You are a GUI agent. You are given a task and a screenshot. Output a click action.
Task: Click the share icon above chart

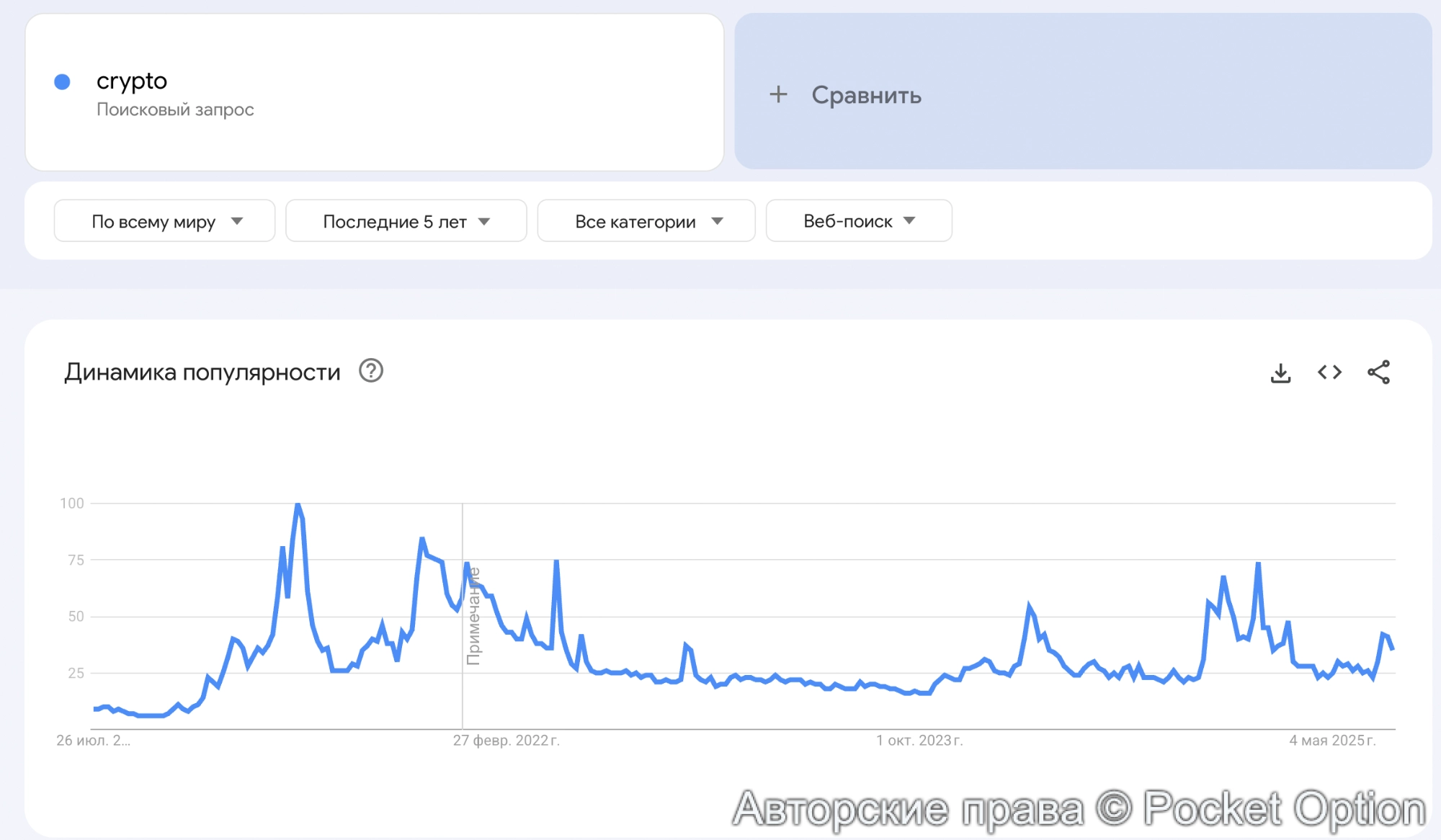coord(1378,372)
